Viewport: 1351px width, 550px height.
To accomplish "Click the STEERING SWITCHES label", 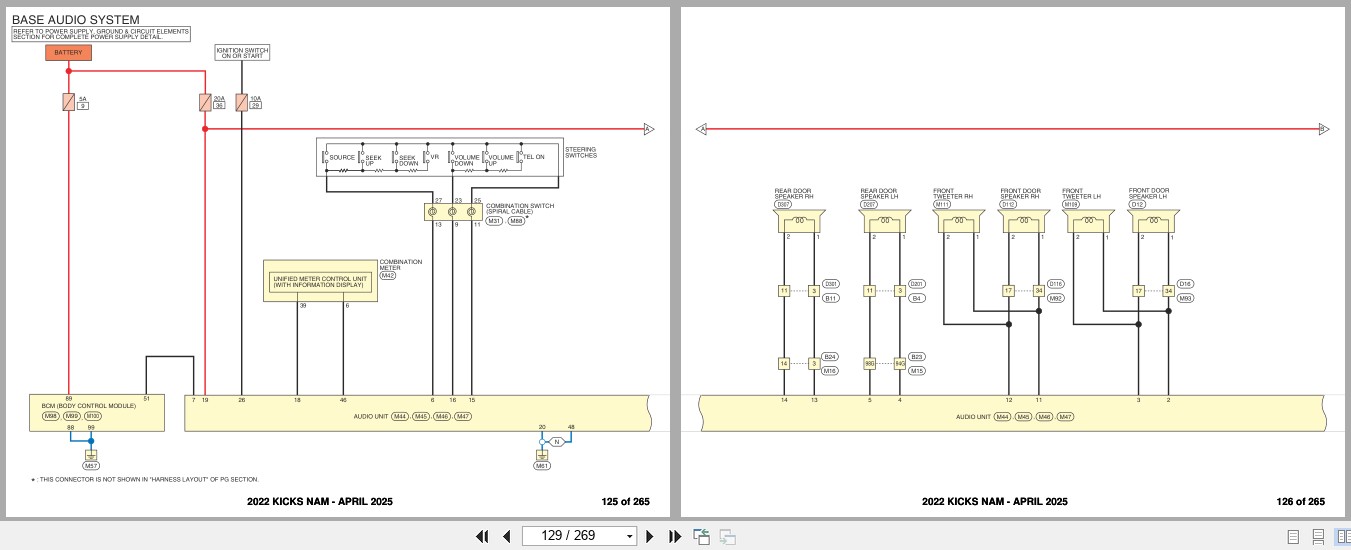I will (x=581, y=152).
